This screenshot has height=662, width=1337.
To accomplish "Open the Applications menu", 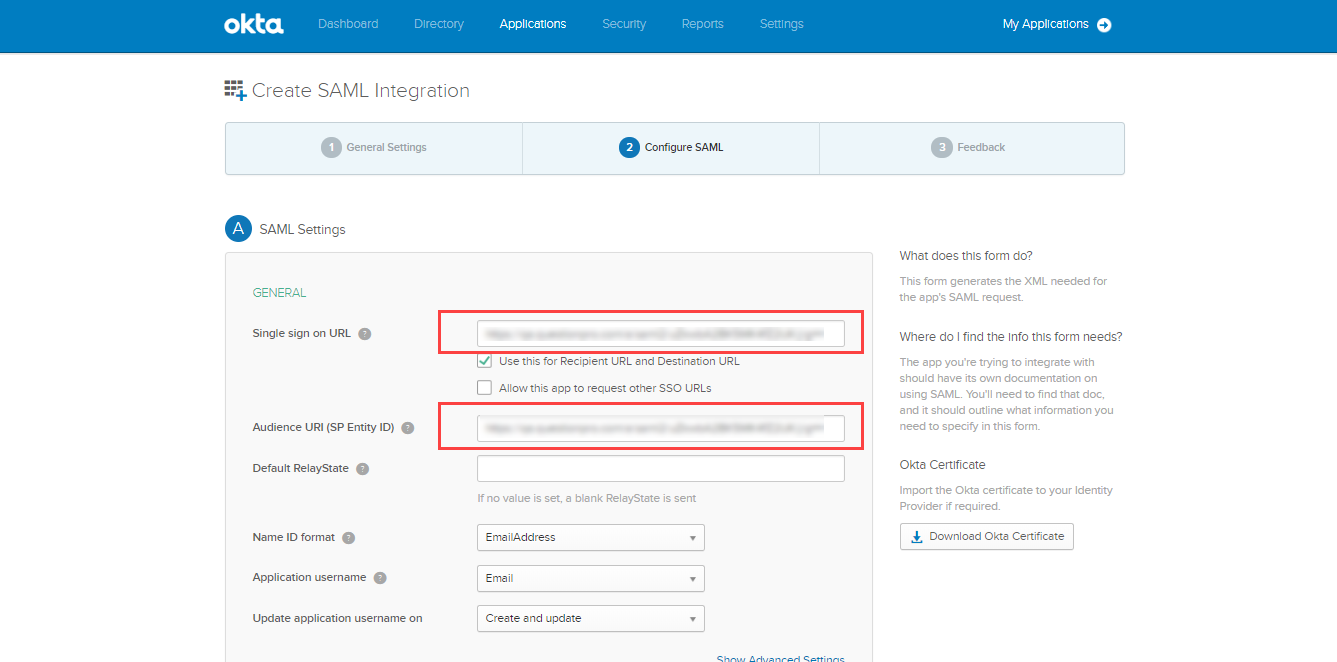I will click(x=533, y=24).
